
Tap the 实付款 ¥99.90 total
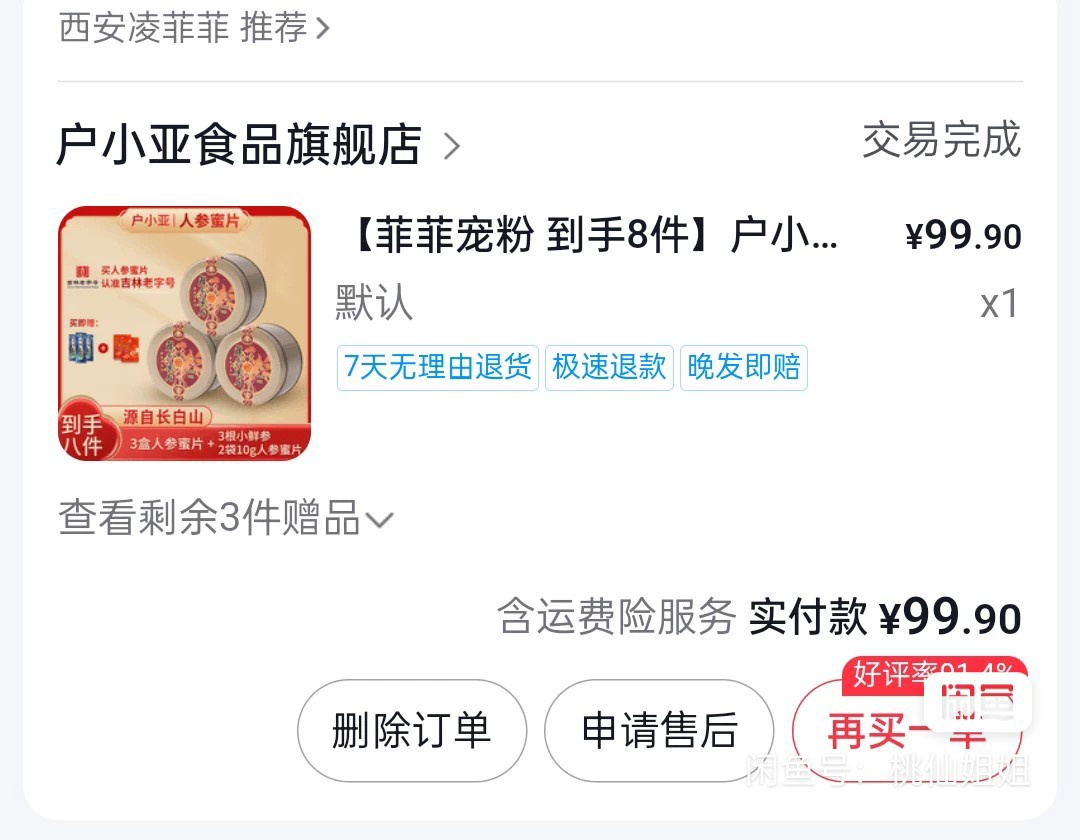coord(885,616)
